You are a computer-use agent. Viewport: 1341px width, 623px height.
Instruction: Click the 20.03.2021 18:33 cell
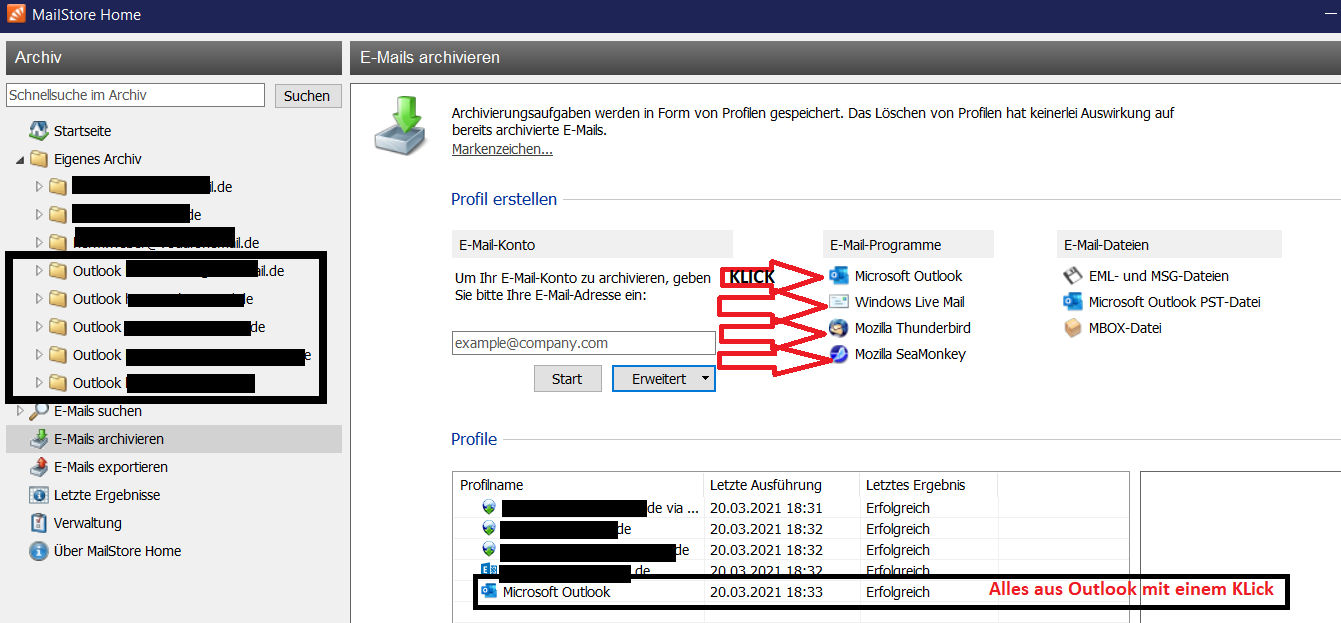[x=766, y=592]
